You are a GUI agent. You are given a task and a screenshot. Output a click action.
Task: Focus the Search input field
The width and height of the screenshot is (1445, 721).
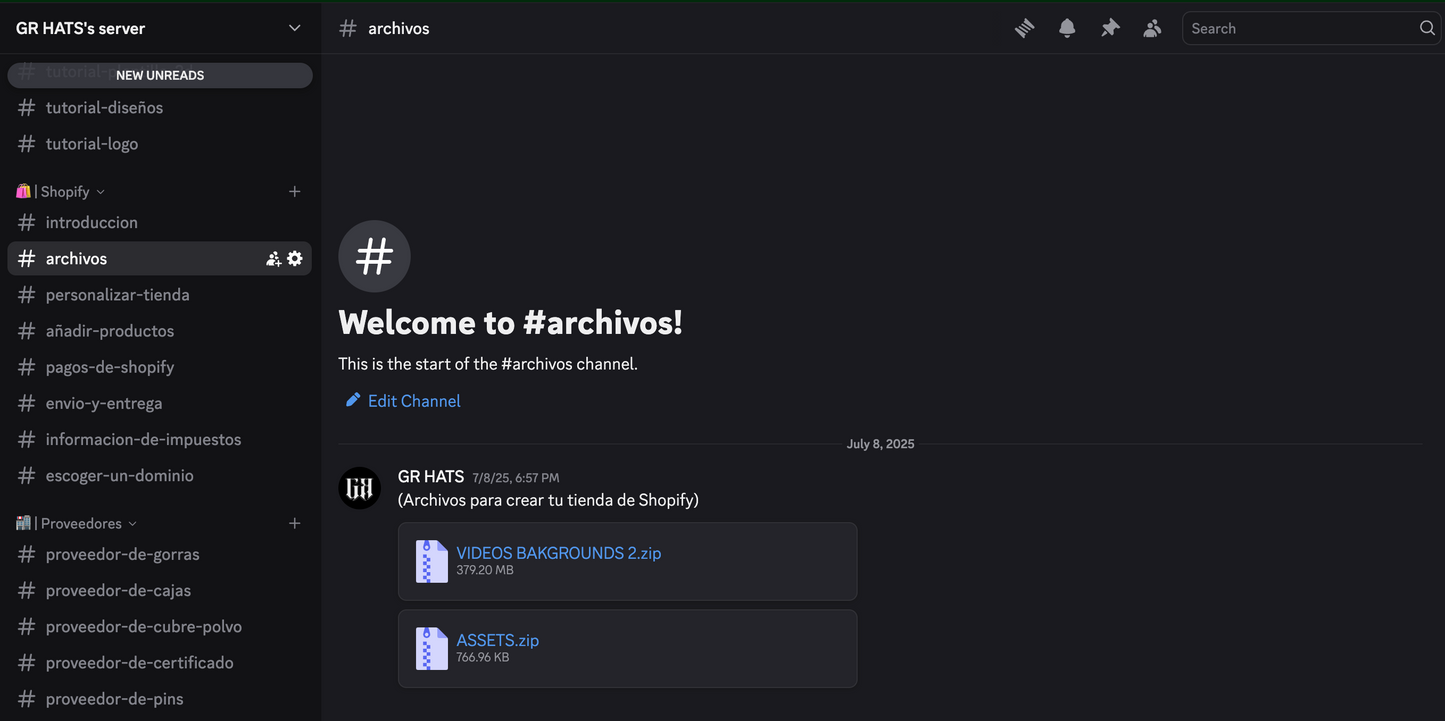1298,29
